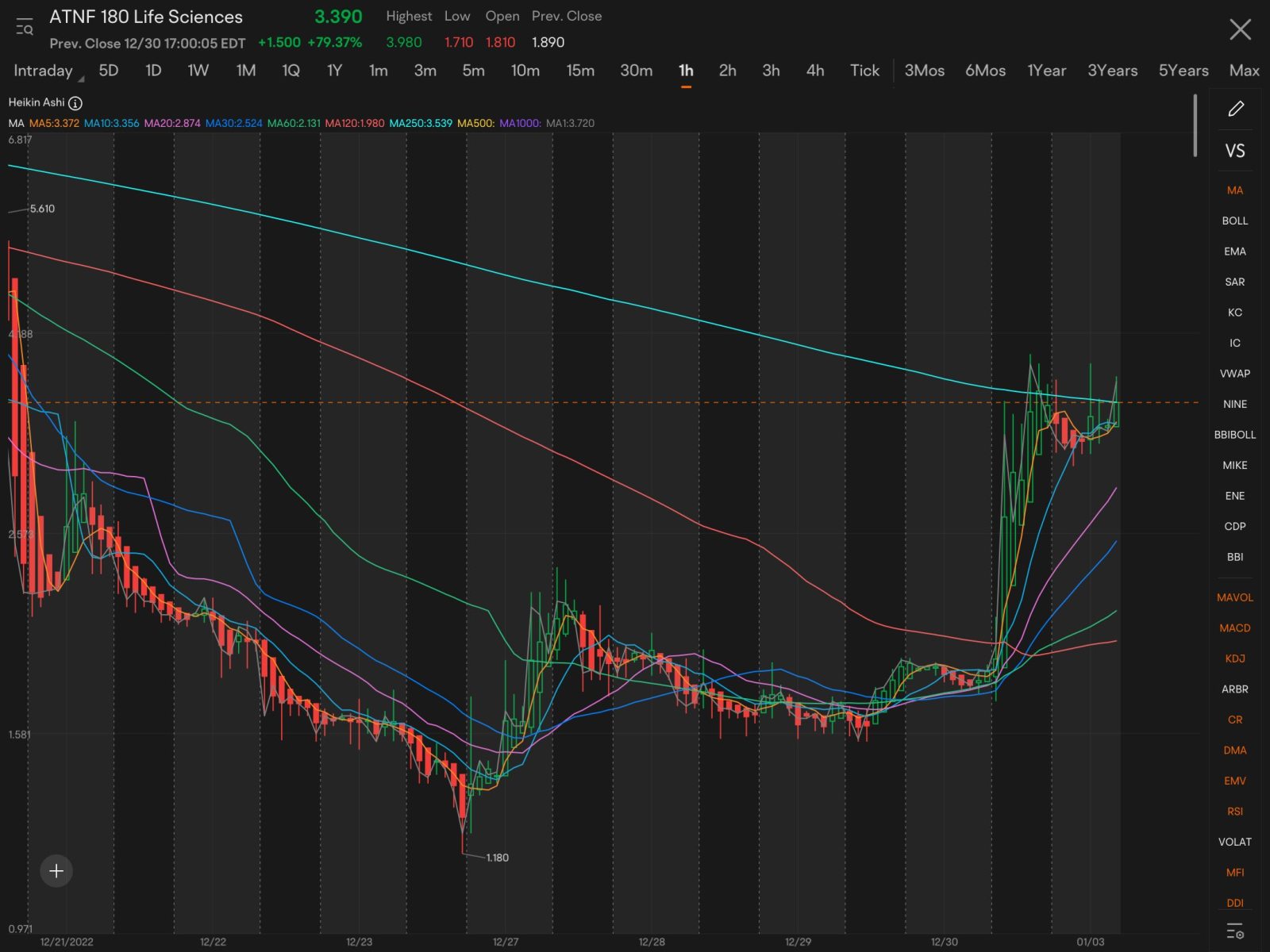
Task: Click the MA5:3.372 legend value
Action: 54,123
